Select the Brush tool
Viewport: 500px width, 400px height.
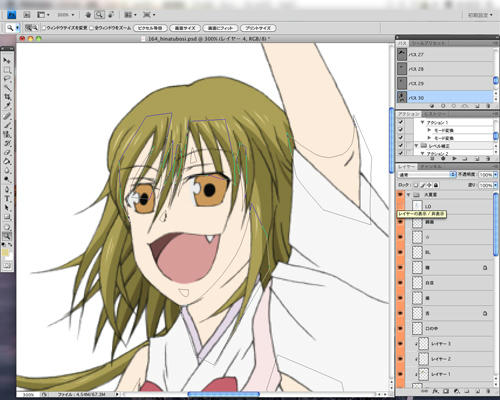tap(7, 125)
